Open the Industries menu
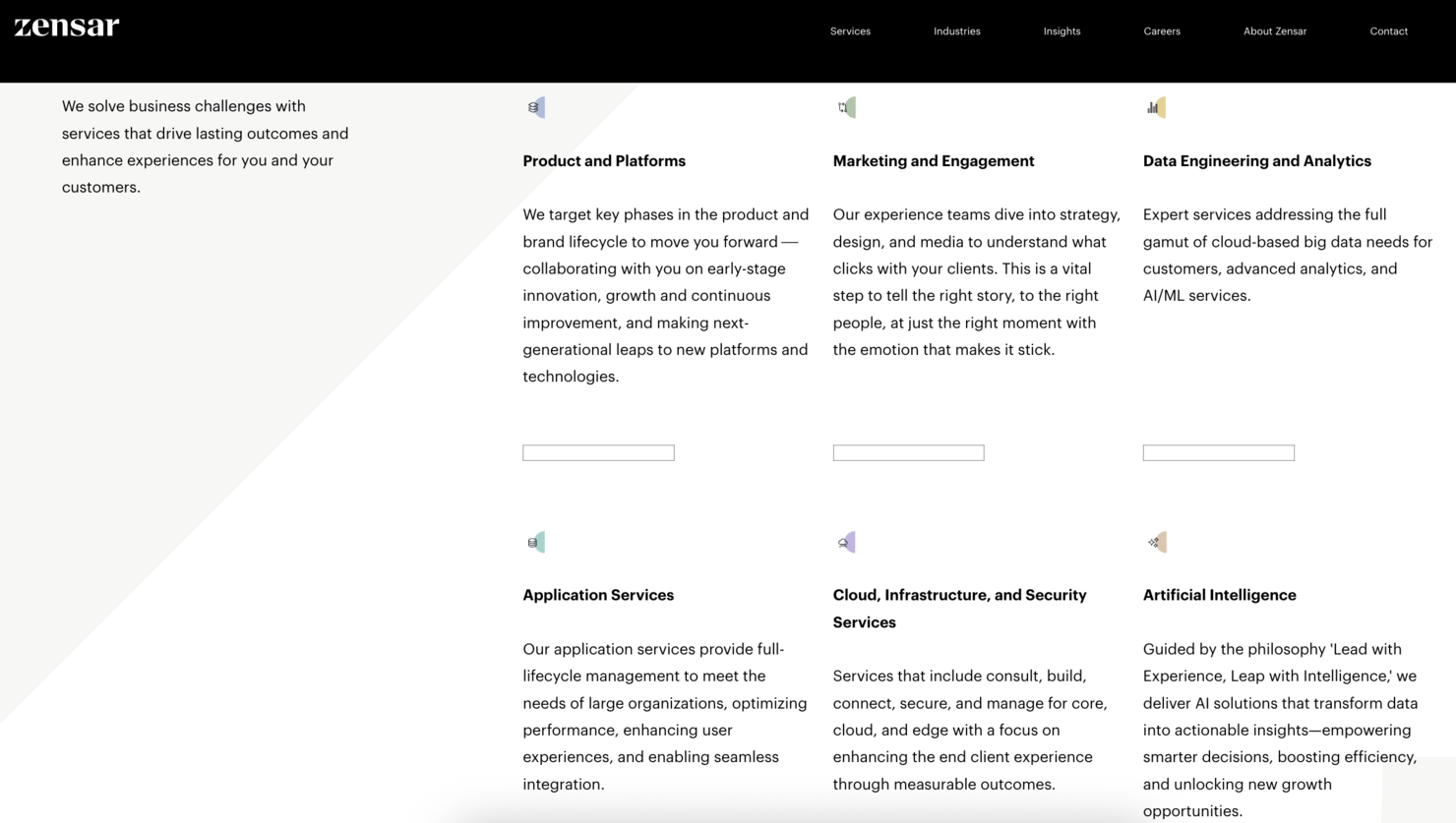Image resolution: width=1456 pixels, height=823 pixels. pyautogui.click(x=956, y=31)
